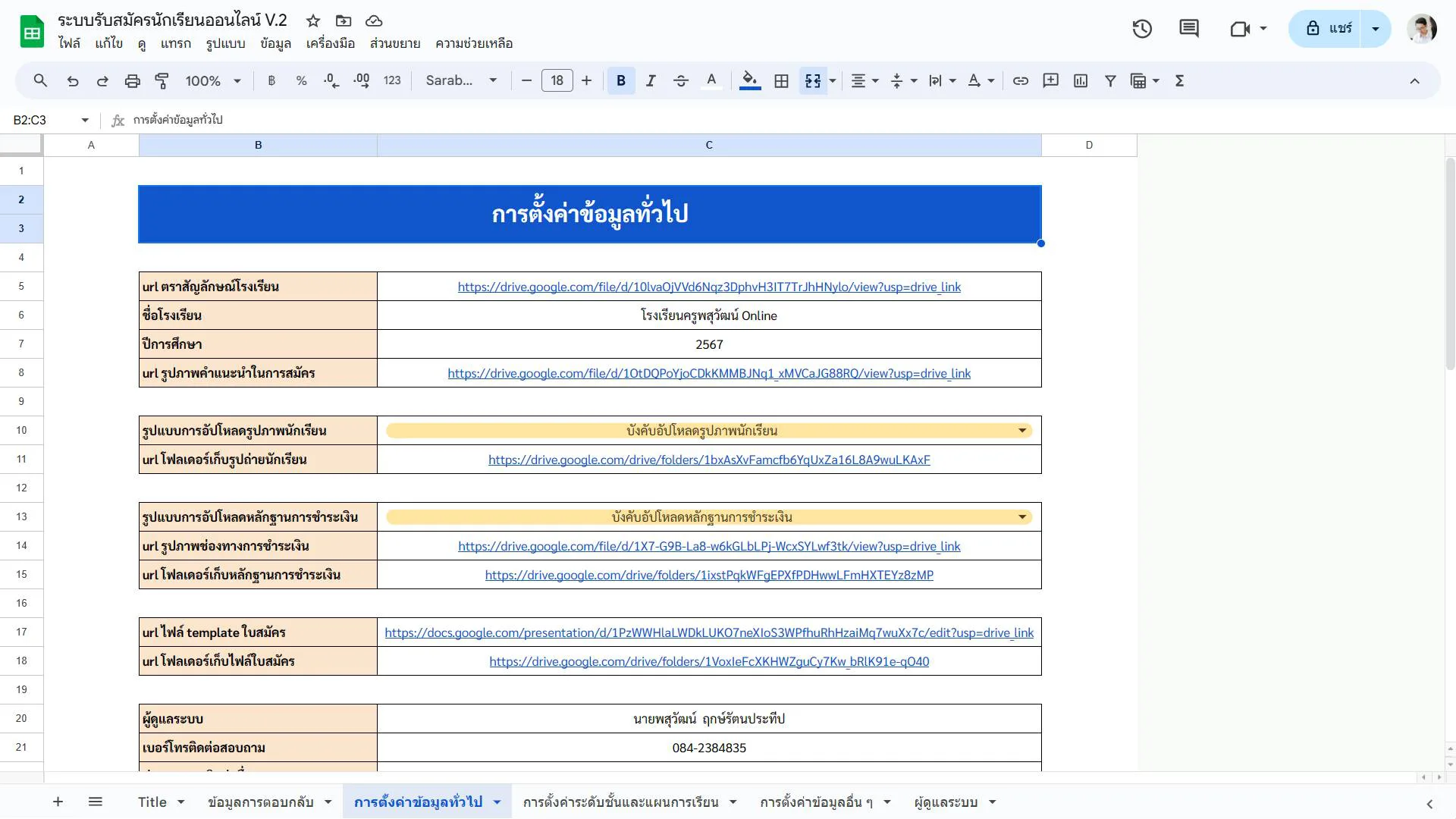Screen dimensions: 1456x819
Task: Create a filter icon
Action: pos(1110,80)
